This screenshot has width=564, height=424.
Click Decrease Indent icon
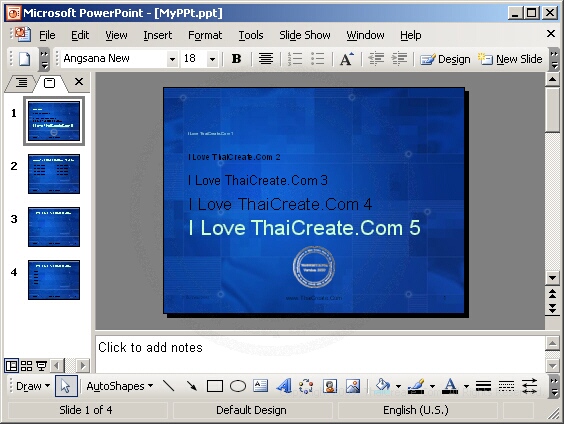point(376,59)
